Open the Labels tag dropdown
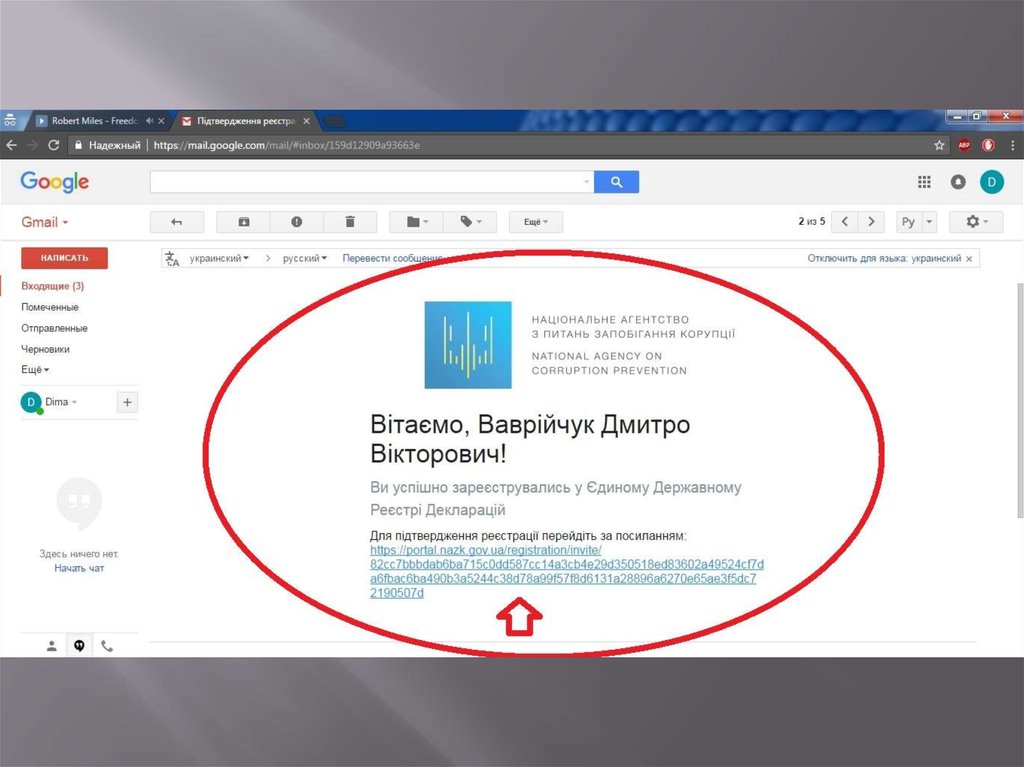The width and height of the screenshot is (1024, 767). click(470, 222)
